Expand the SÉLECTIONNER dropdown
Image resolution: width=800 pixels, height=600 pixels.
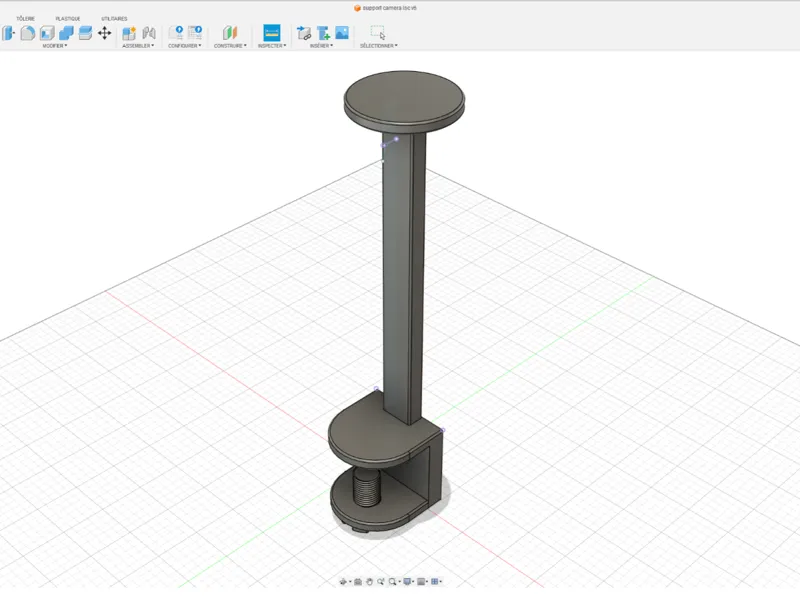coord(379,46)
